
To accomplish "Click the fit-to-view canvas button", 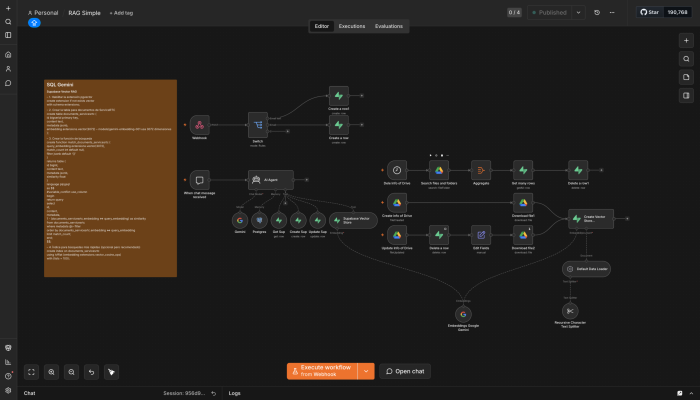I will (31, 372).
